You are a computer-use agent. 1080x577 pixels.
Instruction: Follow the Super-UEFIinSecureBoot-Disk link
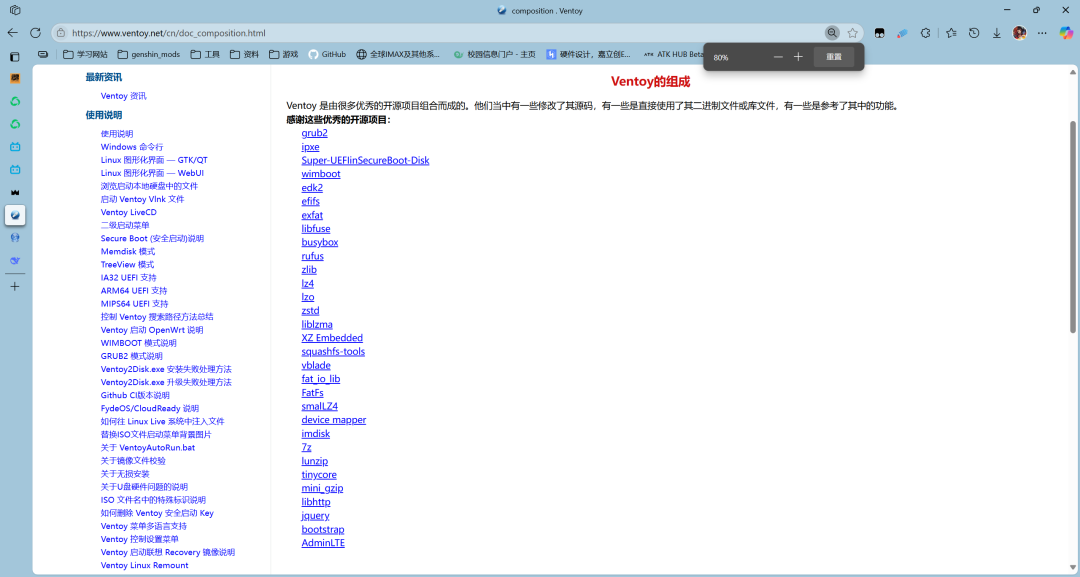click(x=365, y=160)
